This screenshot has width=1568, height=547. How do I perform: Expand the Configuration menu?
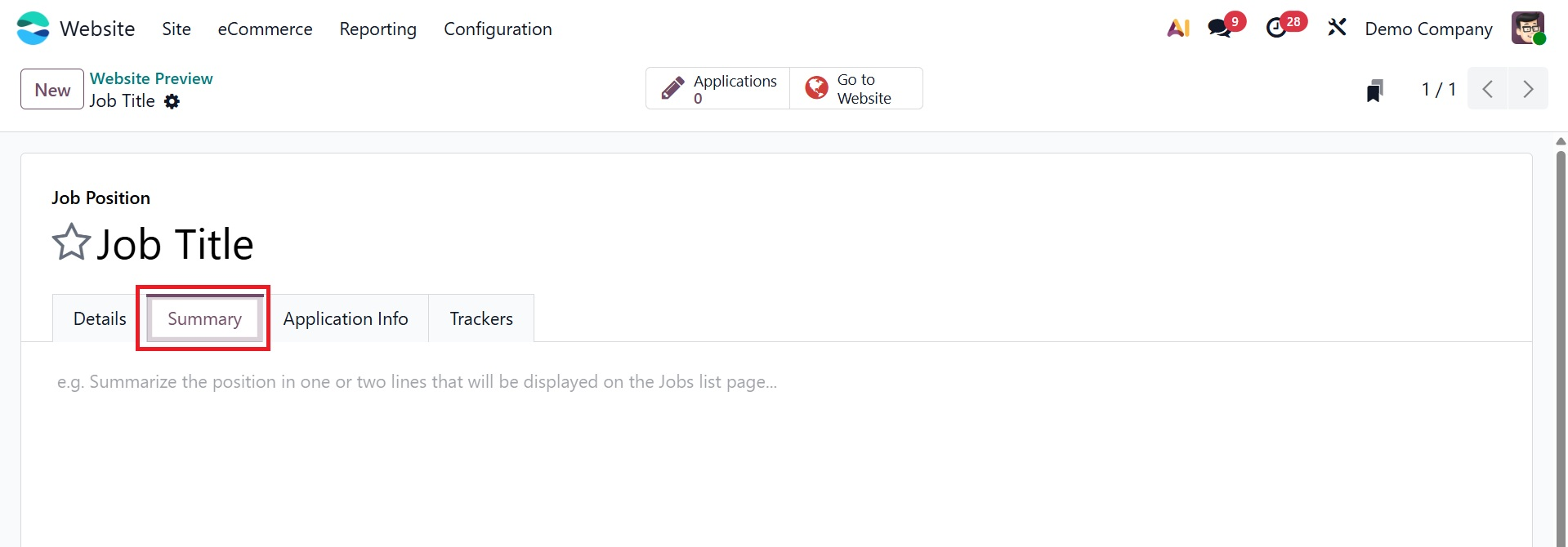click(x=498, y=29)
